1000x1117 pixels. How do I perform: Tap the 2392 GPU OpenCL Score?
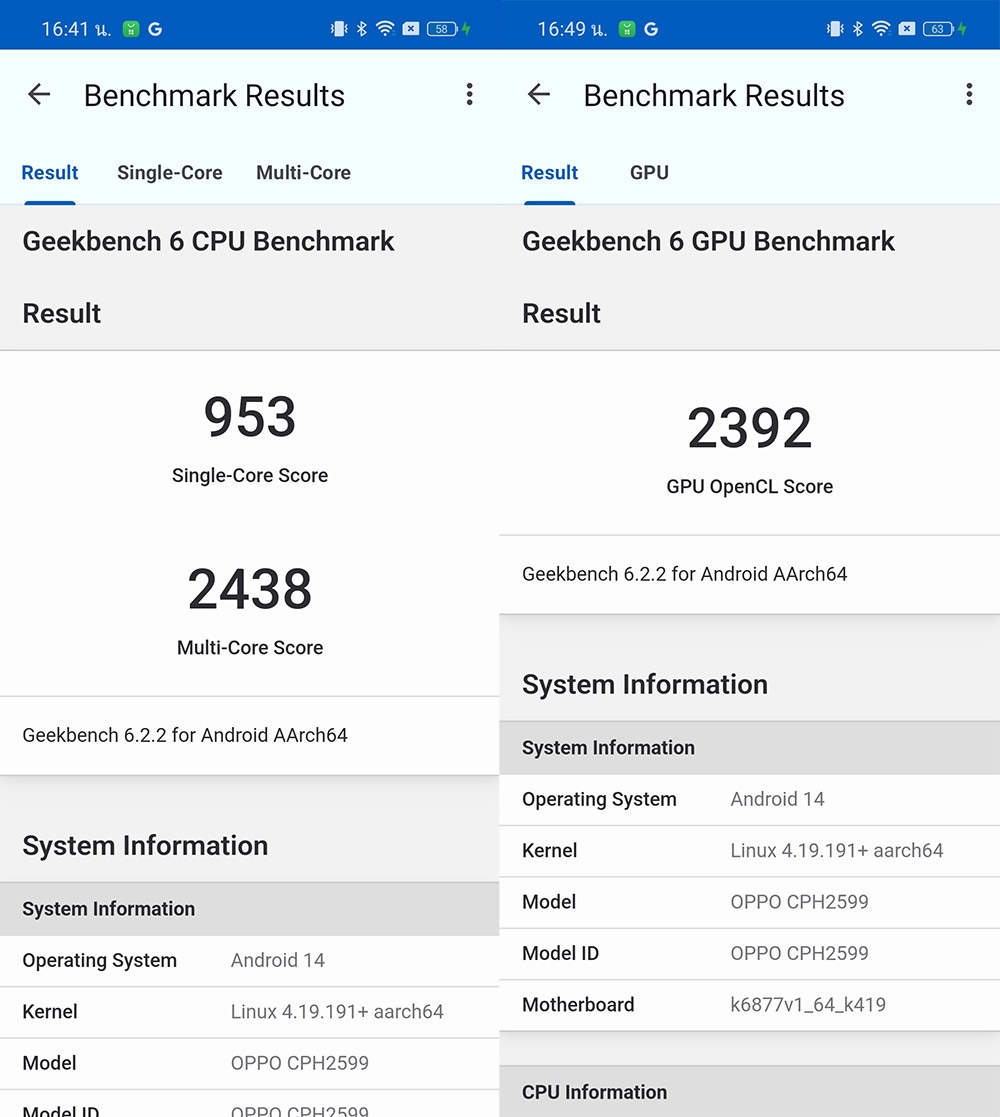click(750, 428)
